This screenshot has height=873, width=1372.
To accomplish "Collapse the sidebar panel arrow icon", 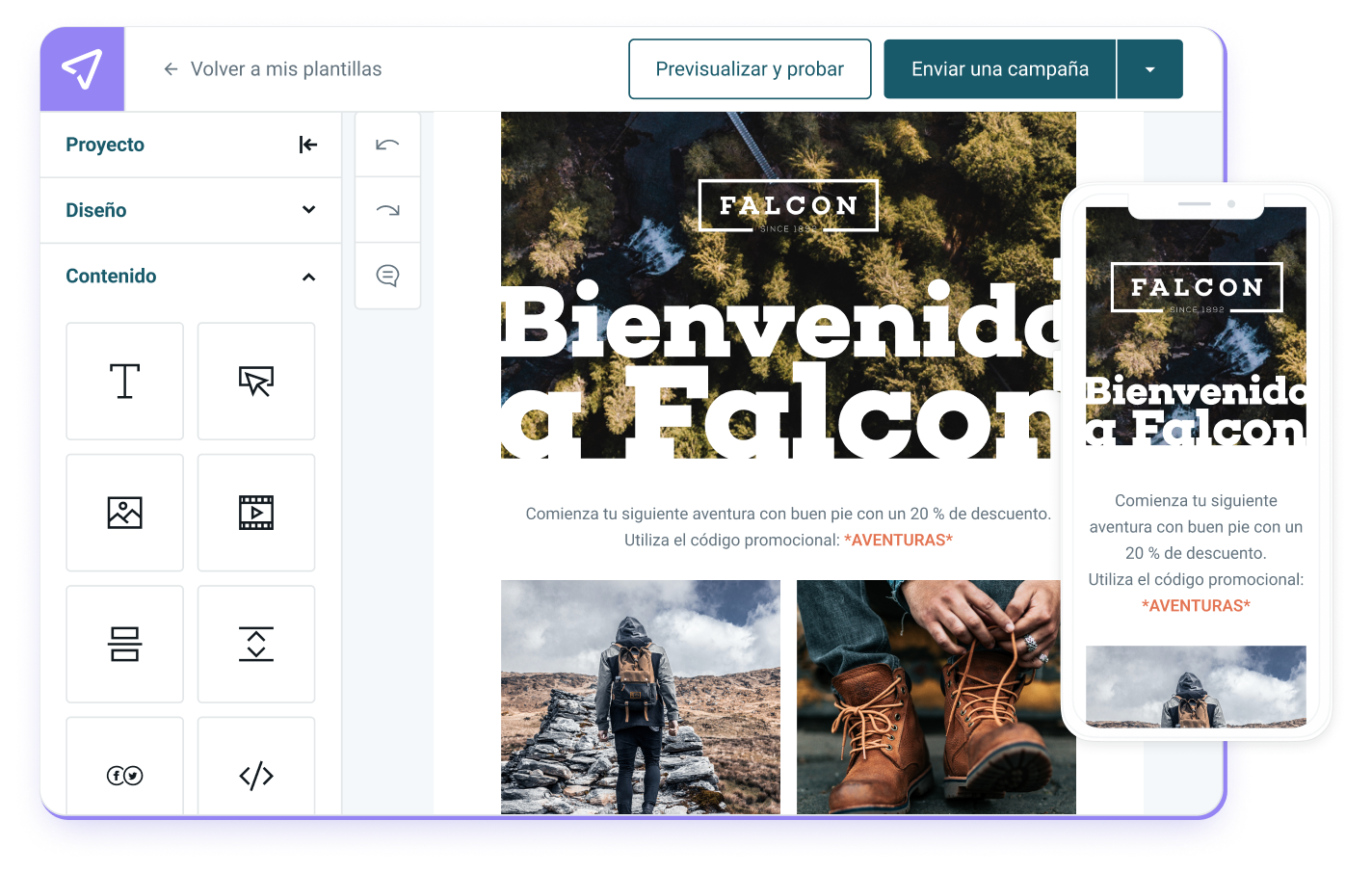I will coord(308,145).
